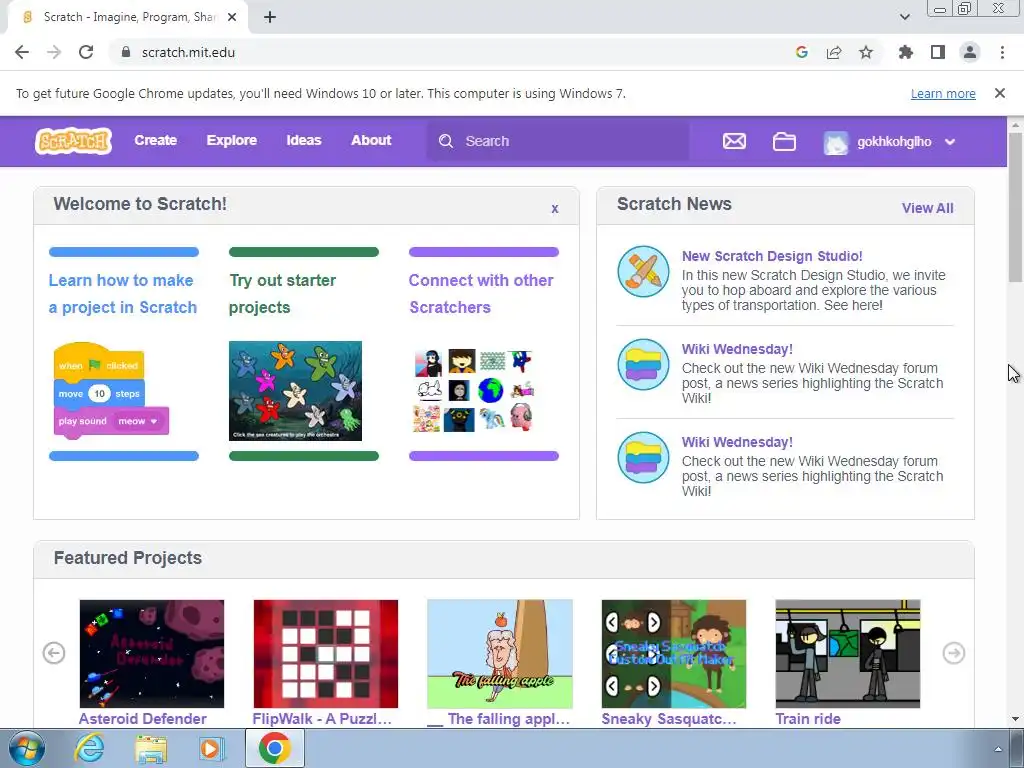
Task: Go back with the browser back arrow
Action: [x=22, y=52]
